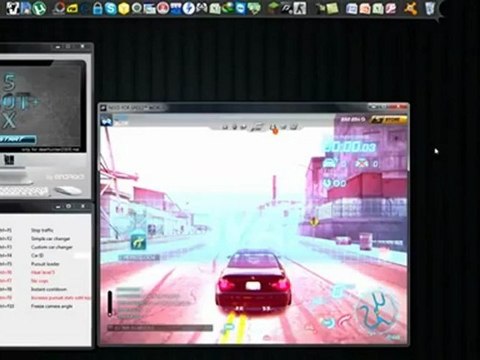Select red 'Heat level 5' entry
Viewport: 480px width, 360px height.
pyautogui.click(x=43, y=272)
